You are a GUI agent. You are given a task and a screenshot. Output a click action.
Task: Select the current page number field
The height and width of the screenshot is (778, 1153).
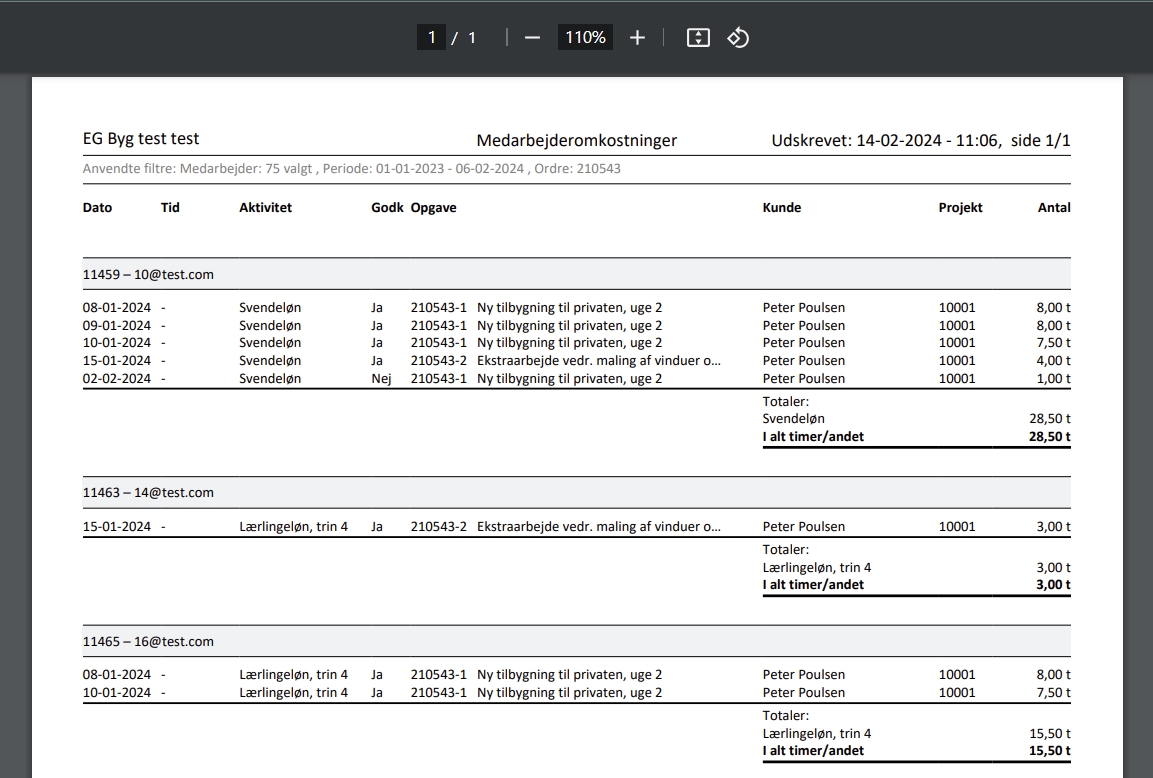tap(431, 38)
